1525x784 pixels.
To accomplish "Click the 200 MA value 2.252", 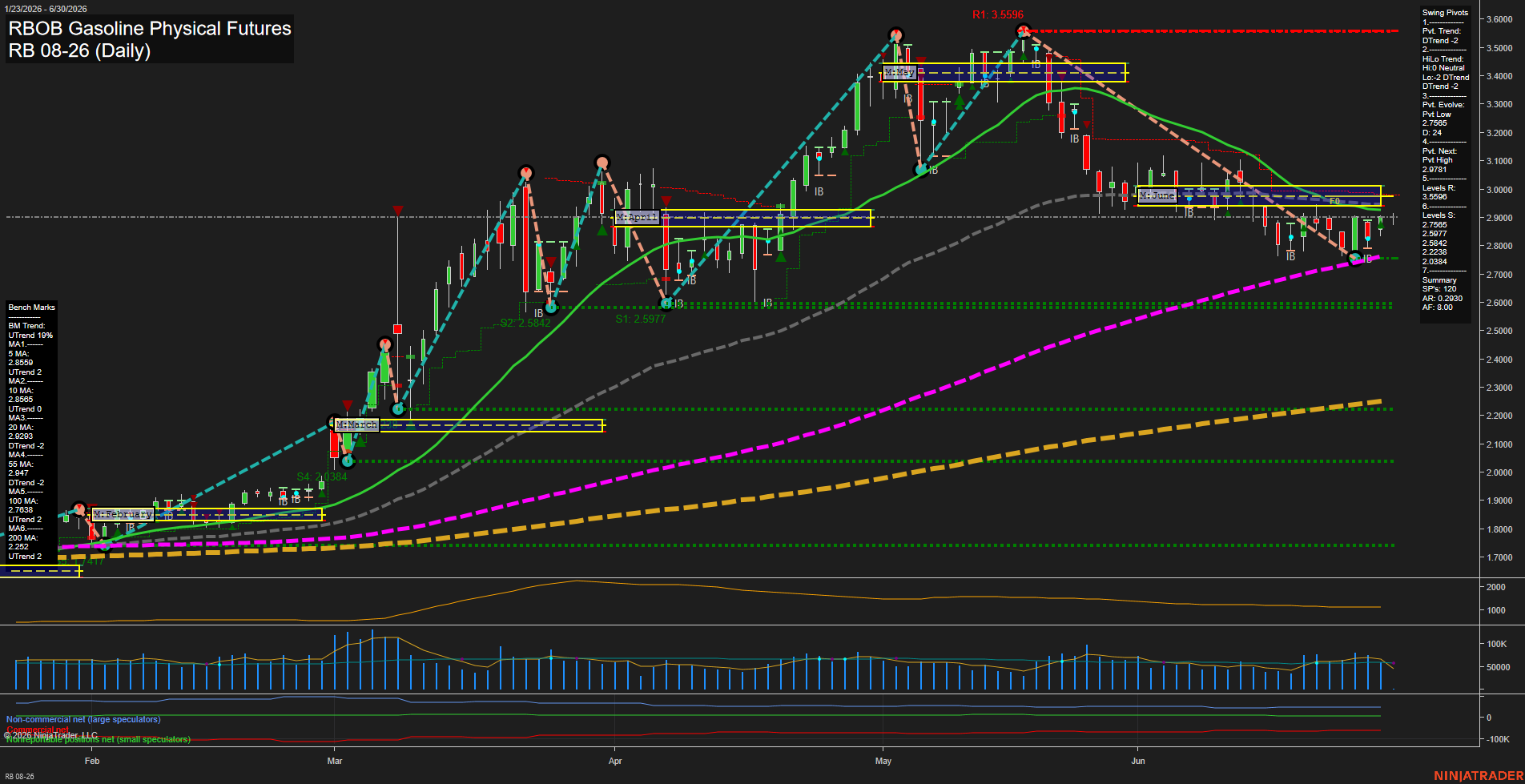I will (x=18, y=547).
